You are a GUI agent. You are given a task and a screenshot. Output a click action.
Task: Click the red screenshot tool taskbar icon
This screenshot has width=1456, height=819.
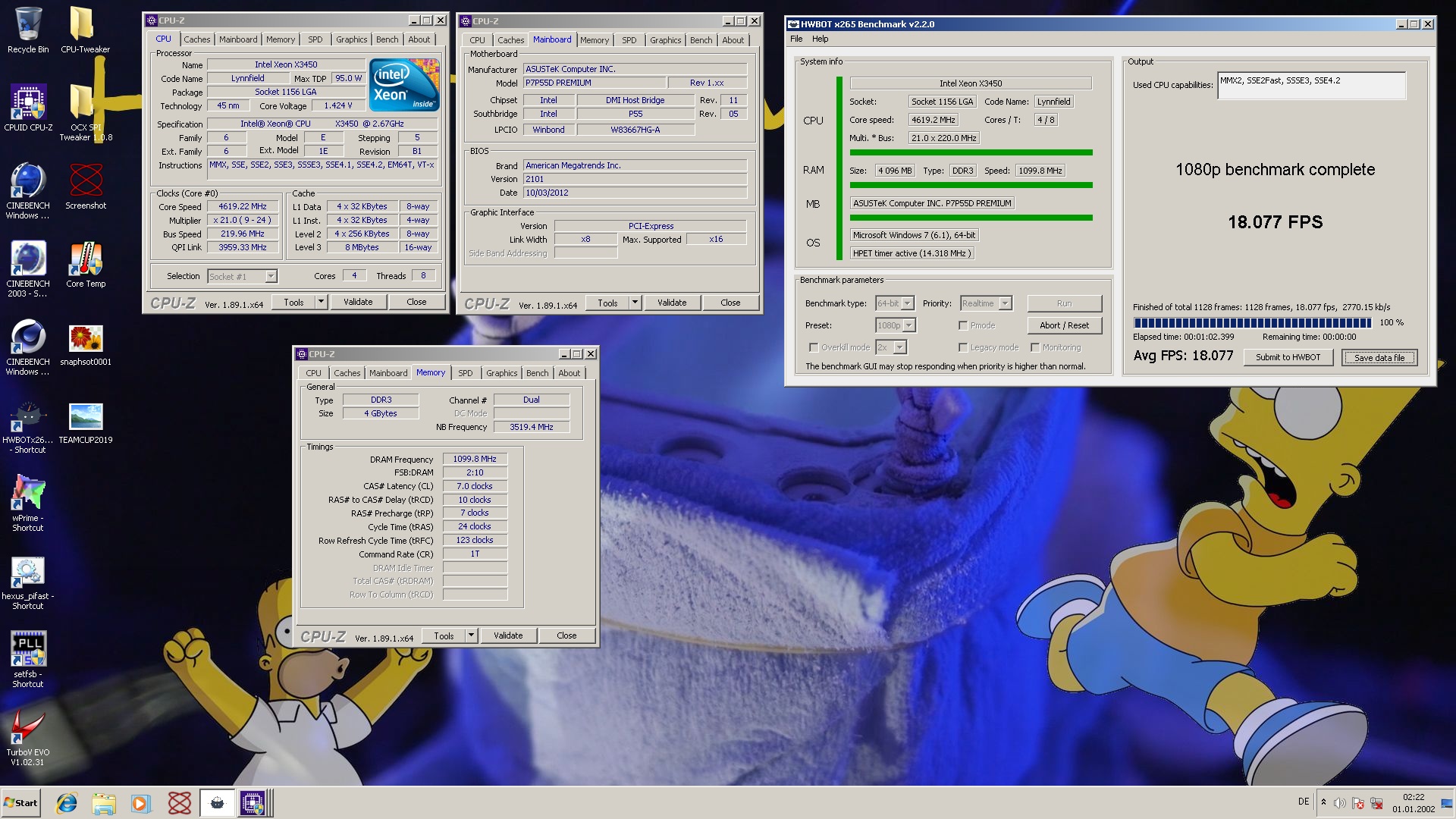pos(179,803)
